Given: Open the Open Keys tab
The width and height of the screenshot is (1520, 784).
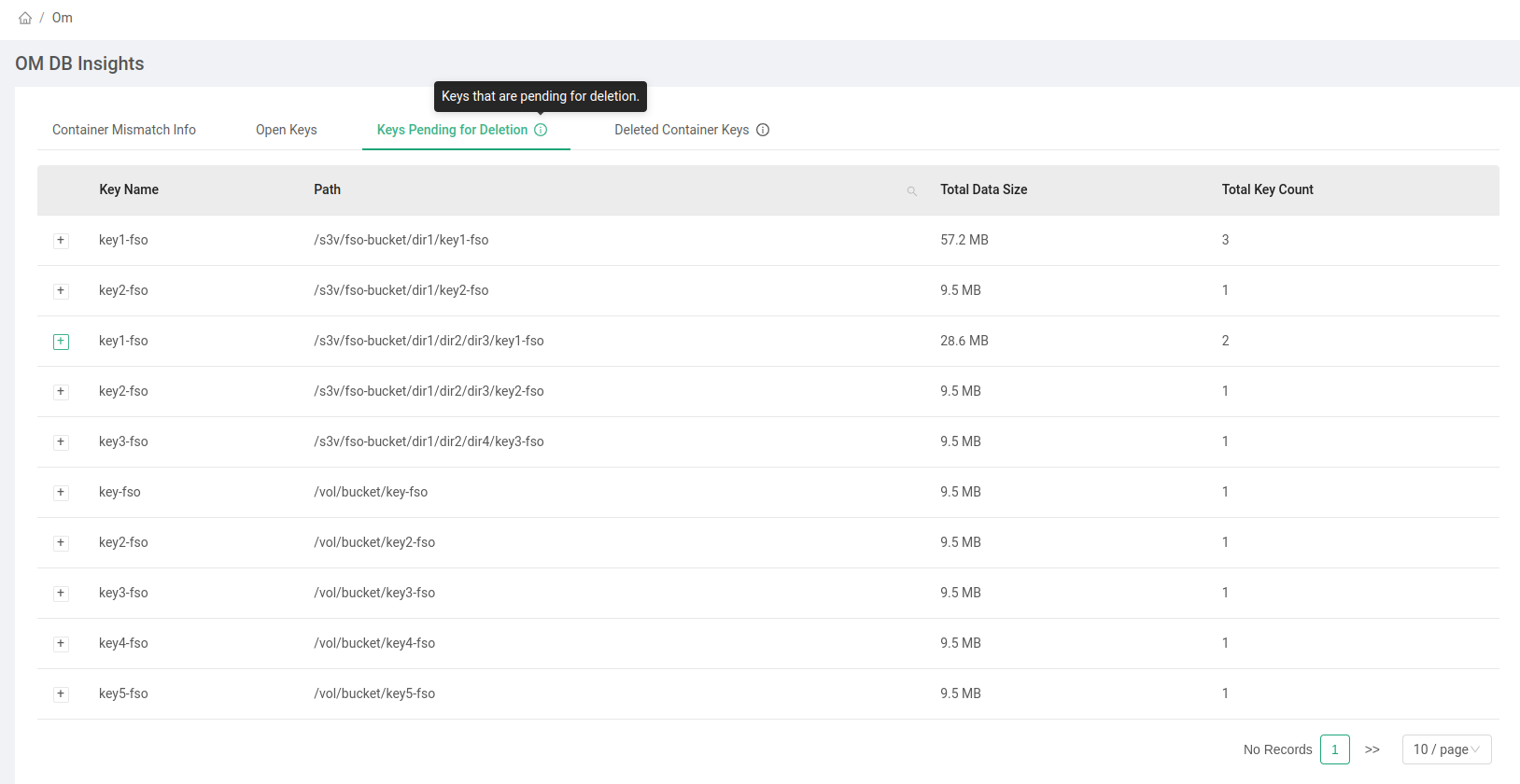Looking at the screenshot, I should click(286, 130).
